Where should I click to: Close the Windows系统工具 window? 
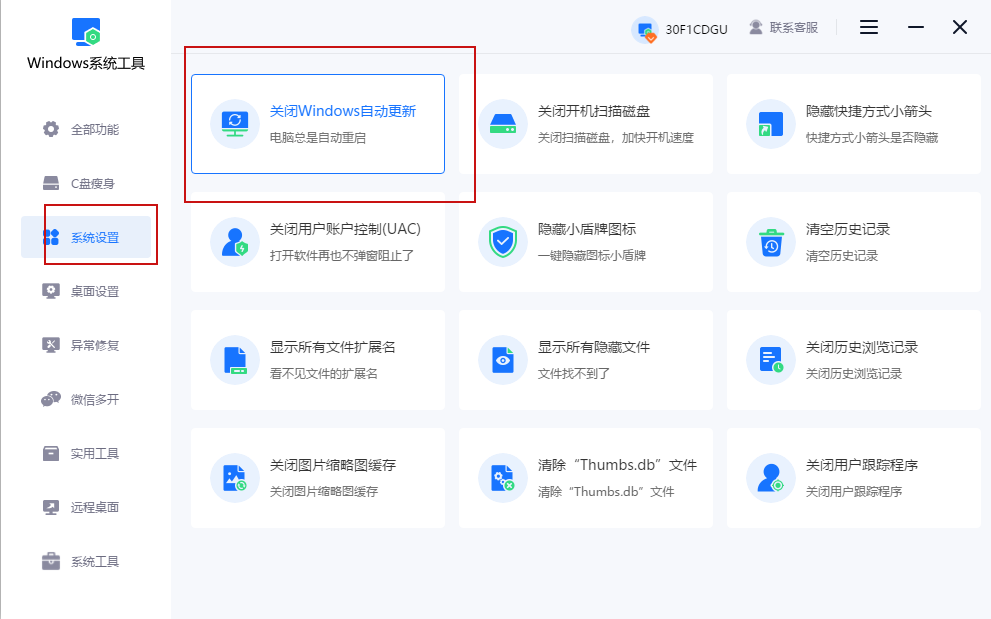coord(959,27)
